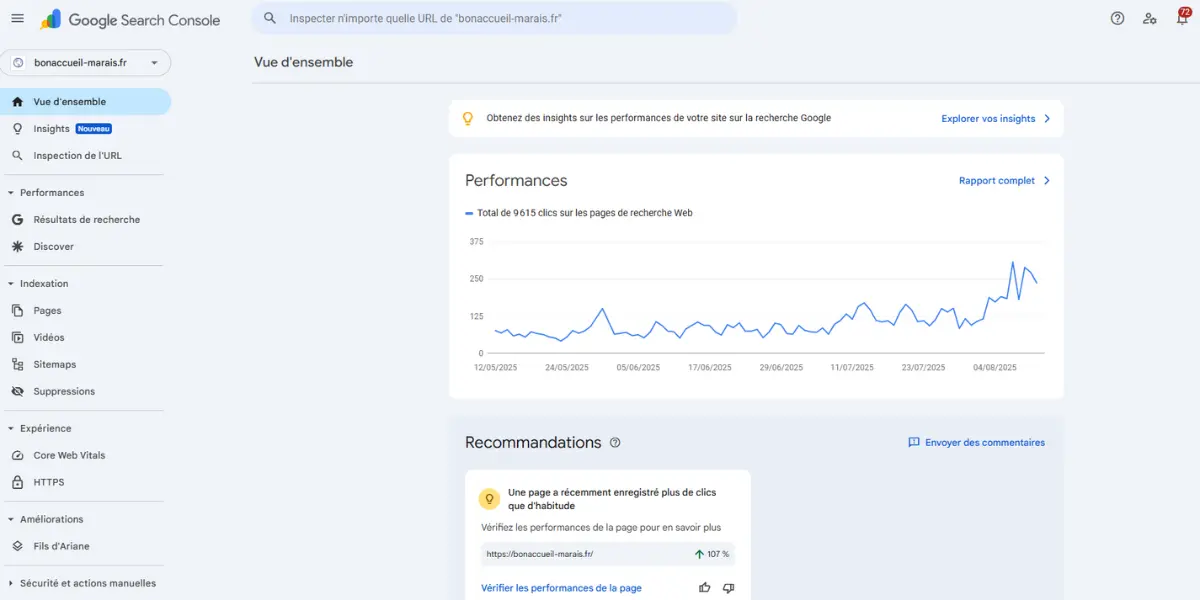Open the notifications bell with 72 alerts

click(x=1182, y=18)
